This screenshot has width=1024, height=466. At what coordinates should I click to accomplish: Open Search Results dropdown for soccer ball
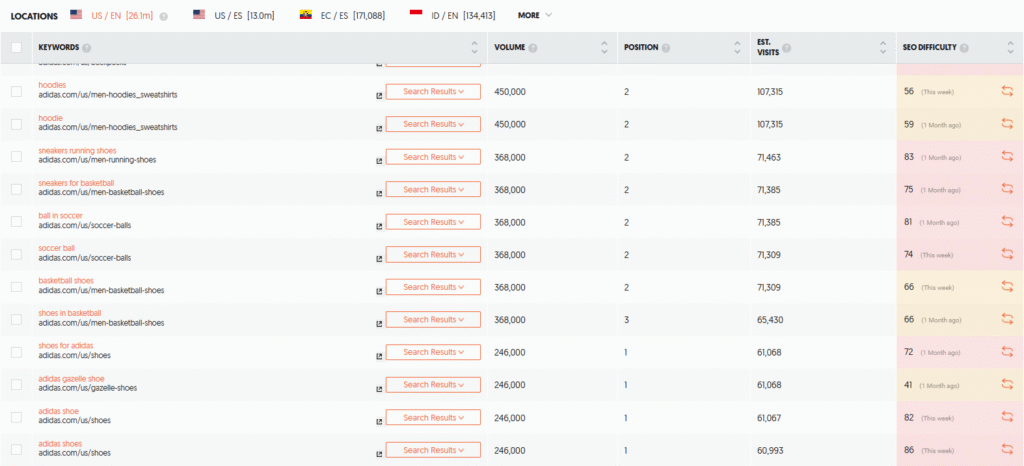coord(433,255)
